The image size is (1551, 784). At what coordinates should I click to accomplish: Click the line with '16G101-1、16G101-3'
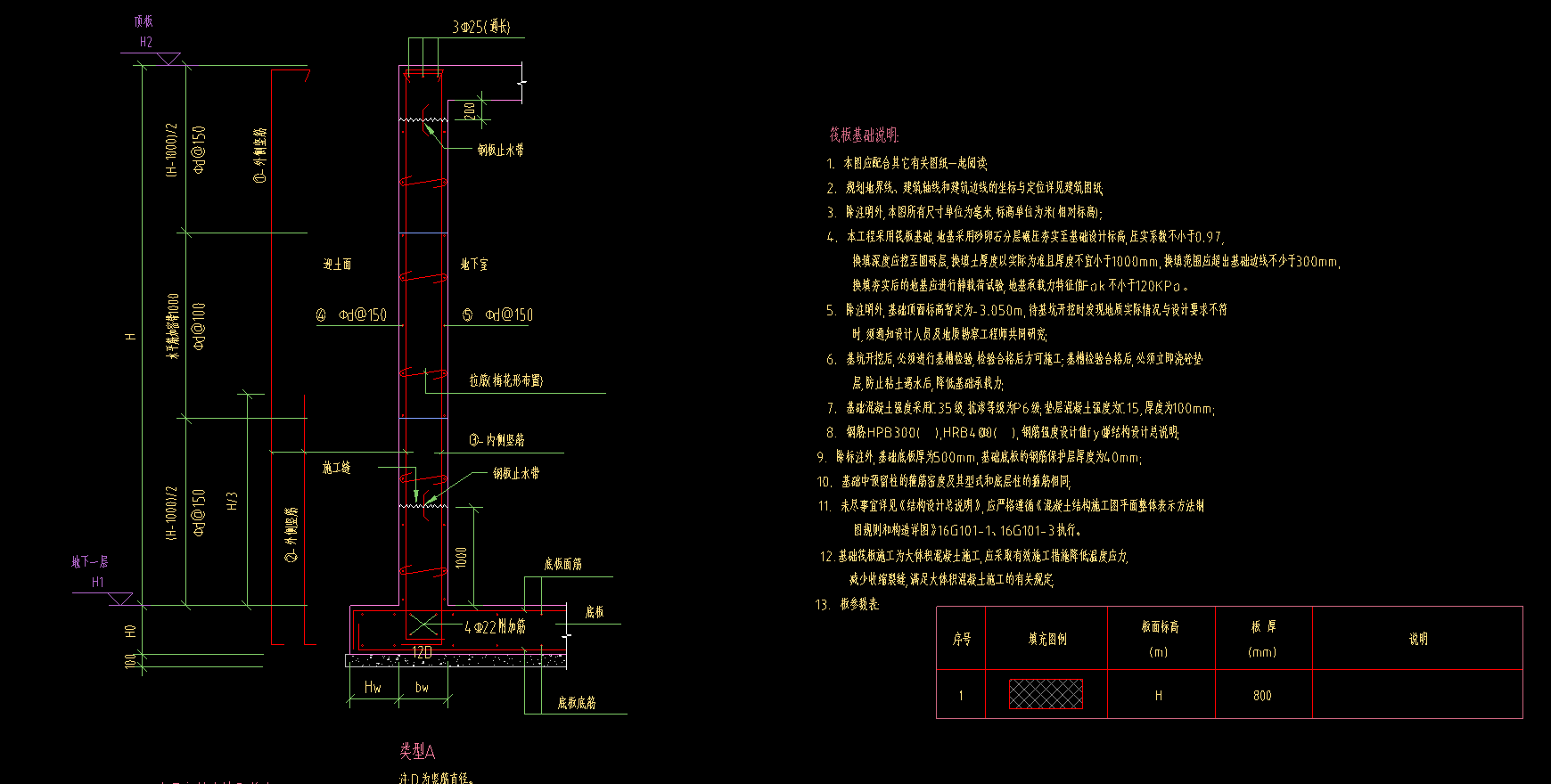pyautogui.click(x=967, y=531)
